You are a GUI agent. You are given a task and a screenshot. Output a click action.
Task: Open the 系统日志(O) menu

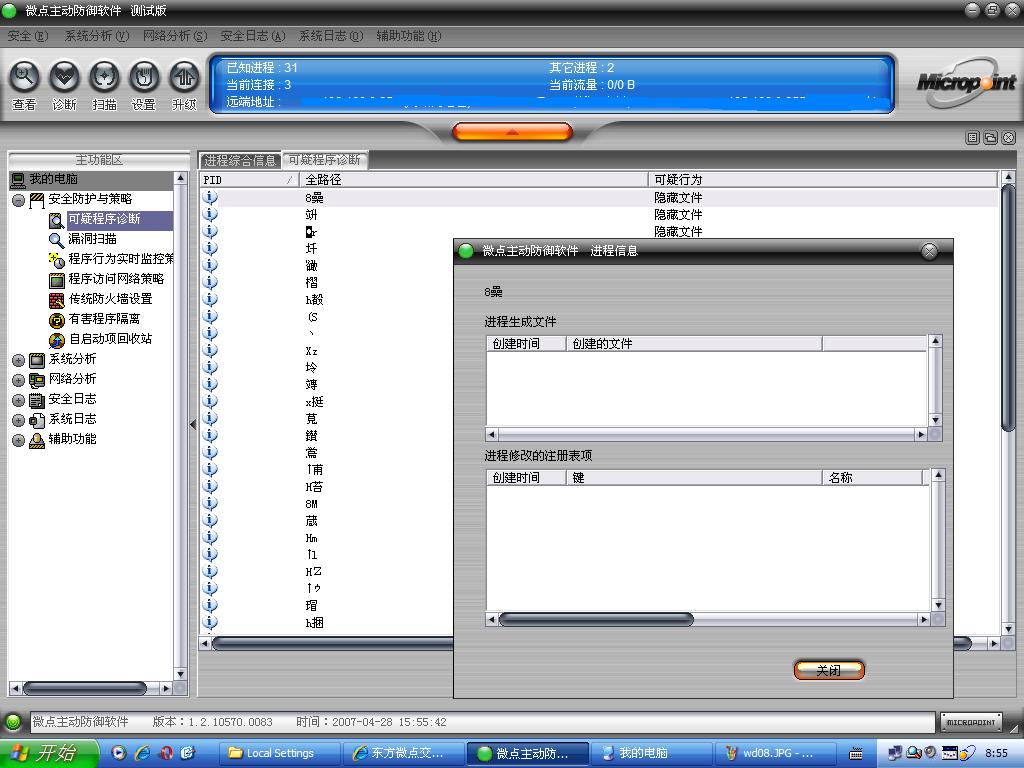coord(330,36)
